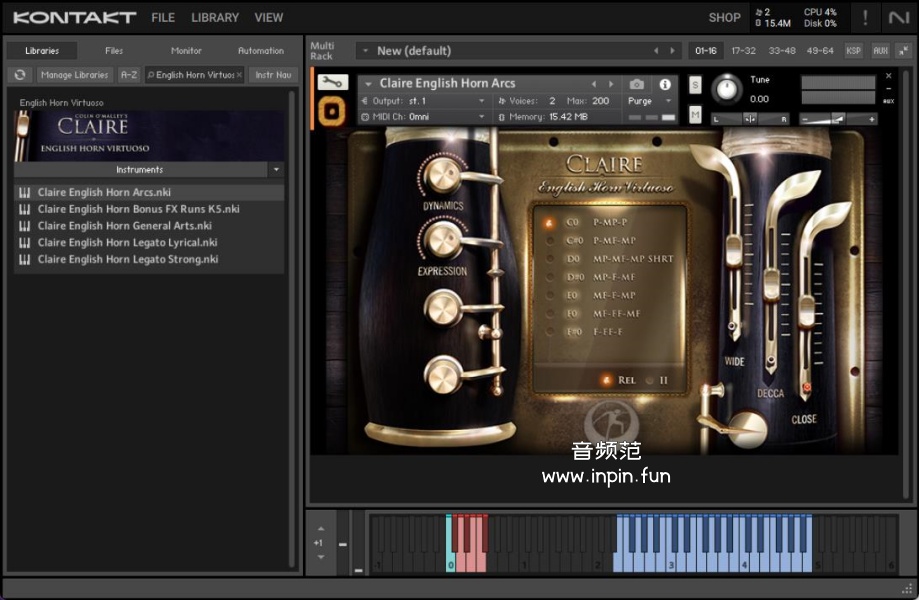
Task: Open the Purge dropdown menu
Action: [649, 101]
